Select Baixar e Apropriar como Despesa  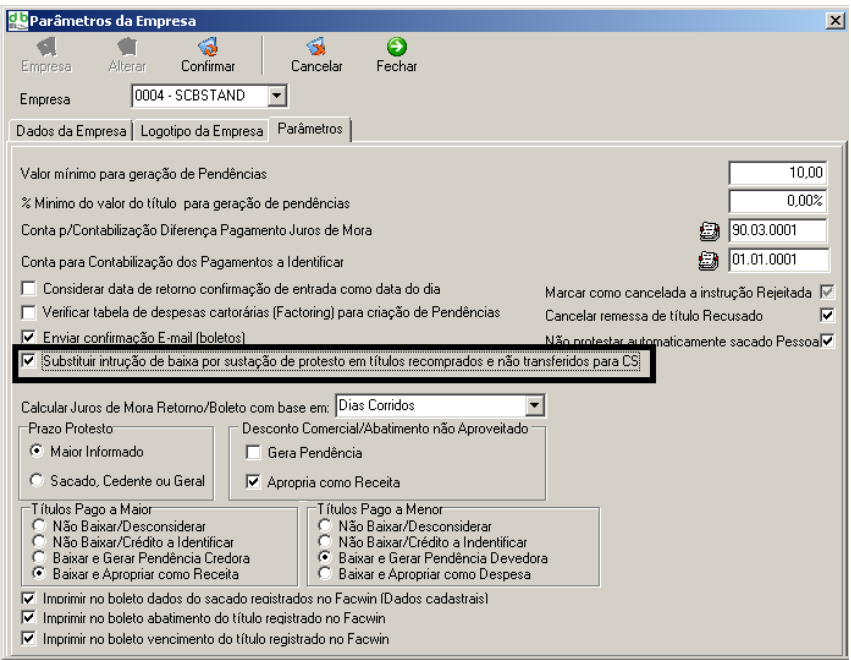point(325,573)
